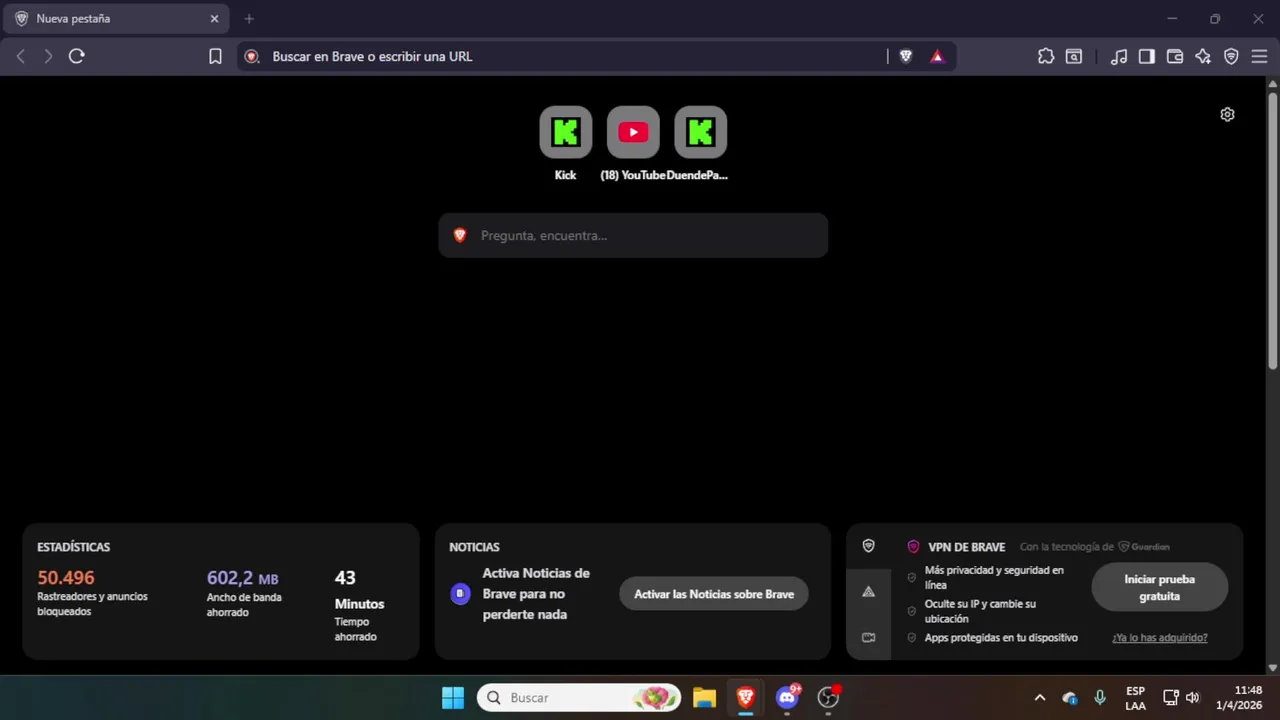Close the Nueva pestaña tab
The image size is (1280, 720).
[x=214, y=19]
